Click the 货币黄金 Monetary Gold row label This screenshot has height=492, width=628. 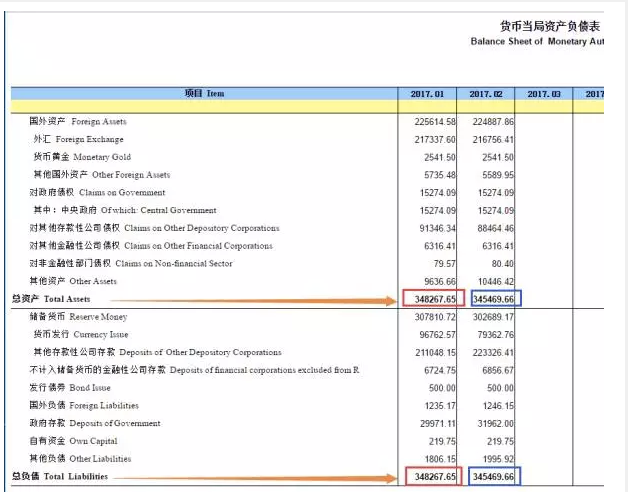coord(82,157)
